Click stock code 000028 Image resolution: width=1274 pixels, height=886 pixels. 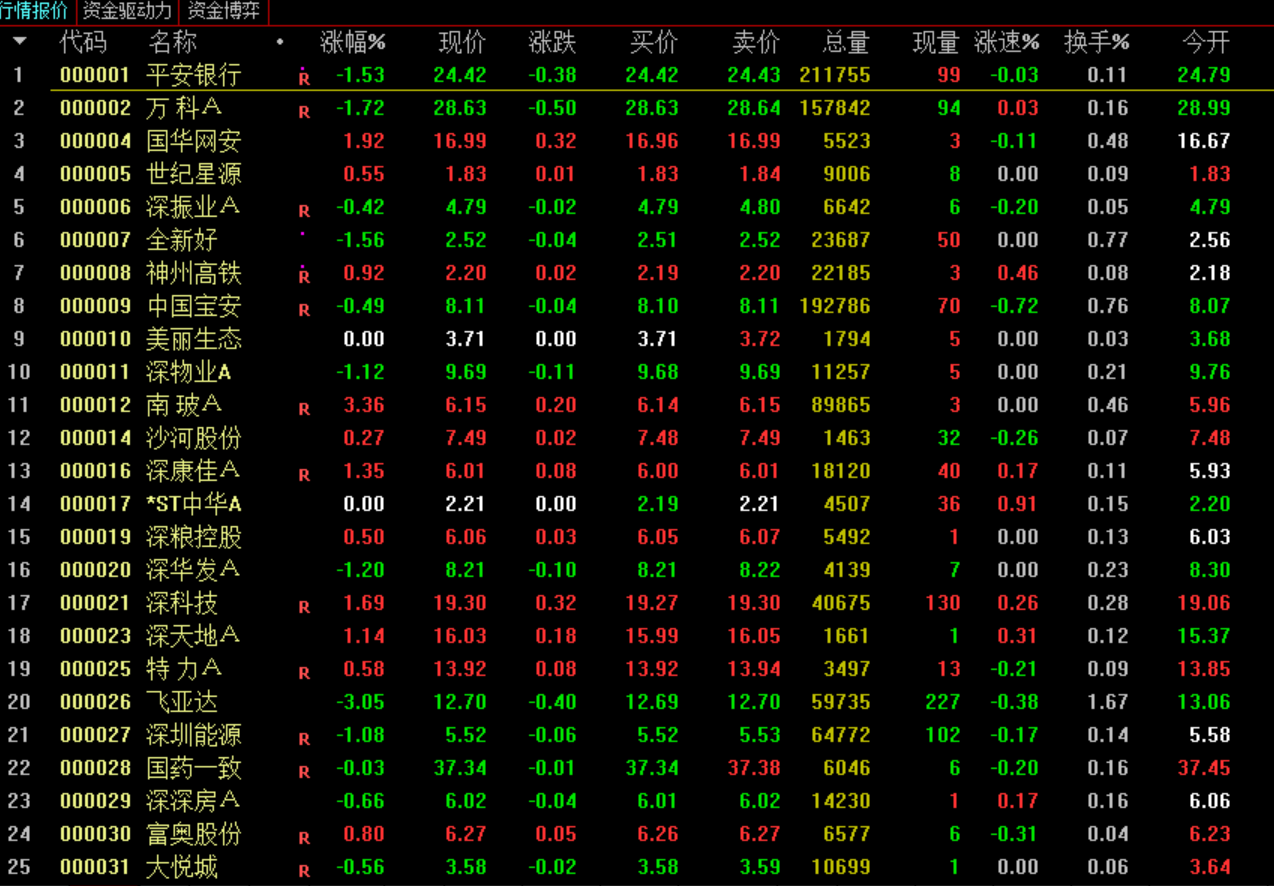(95, 768)
